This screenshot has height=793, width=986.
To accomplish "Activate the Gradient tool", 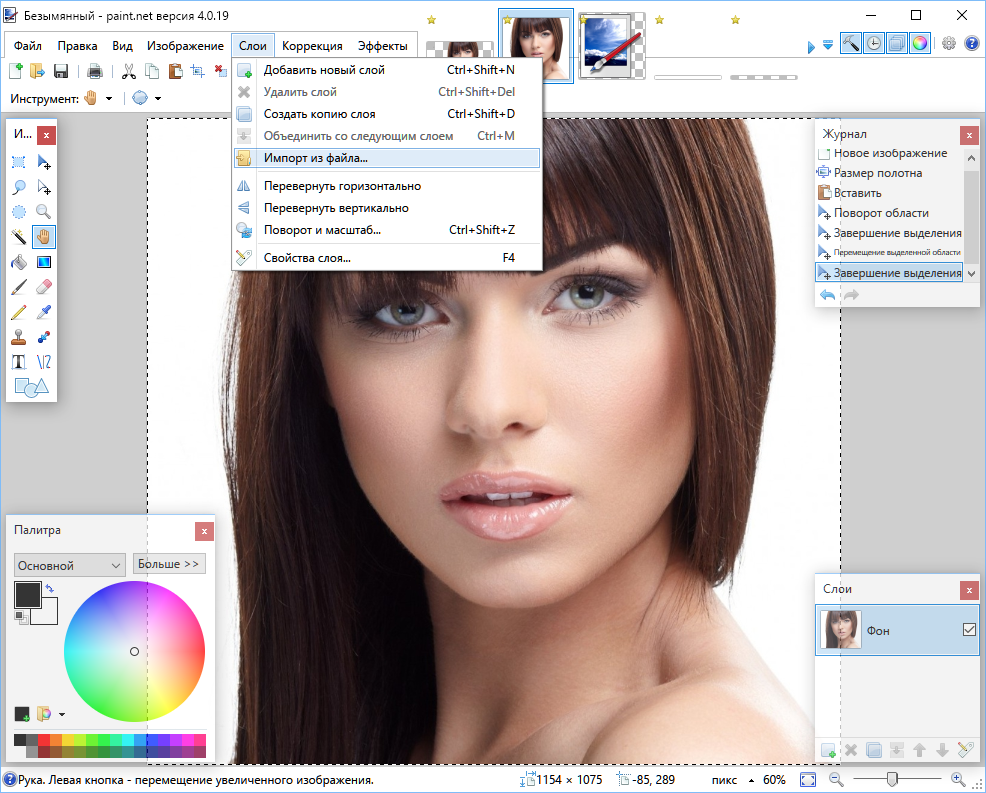I will [x=44, y=262].
